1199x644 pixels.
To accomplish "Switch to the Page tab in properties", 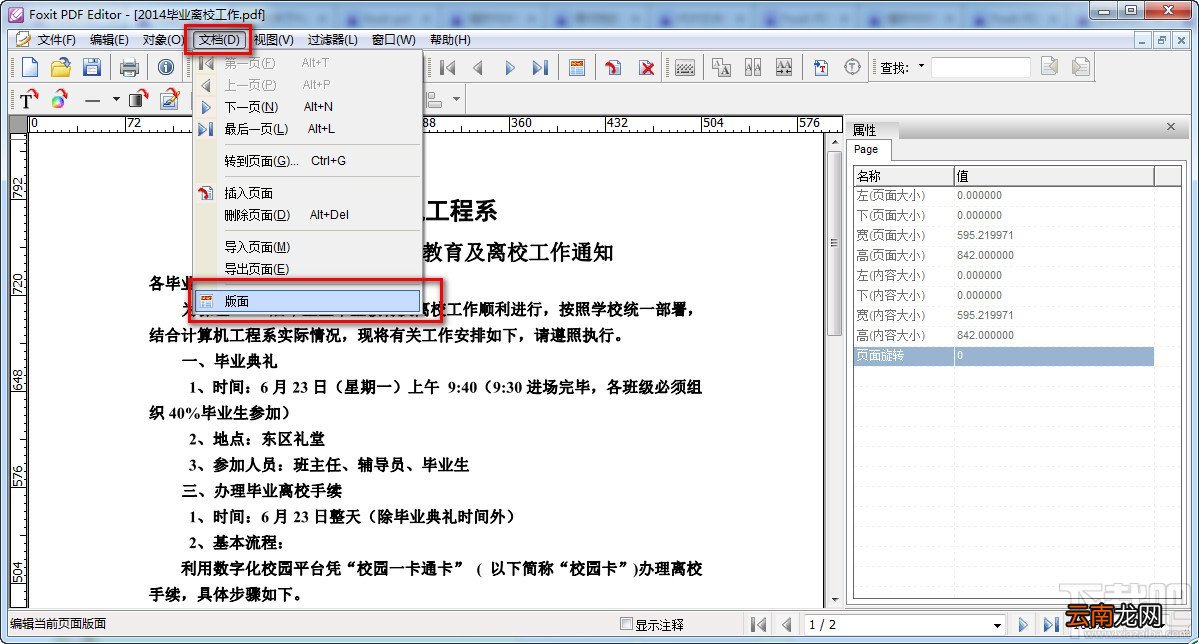I will tap(866, 150).
